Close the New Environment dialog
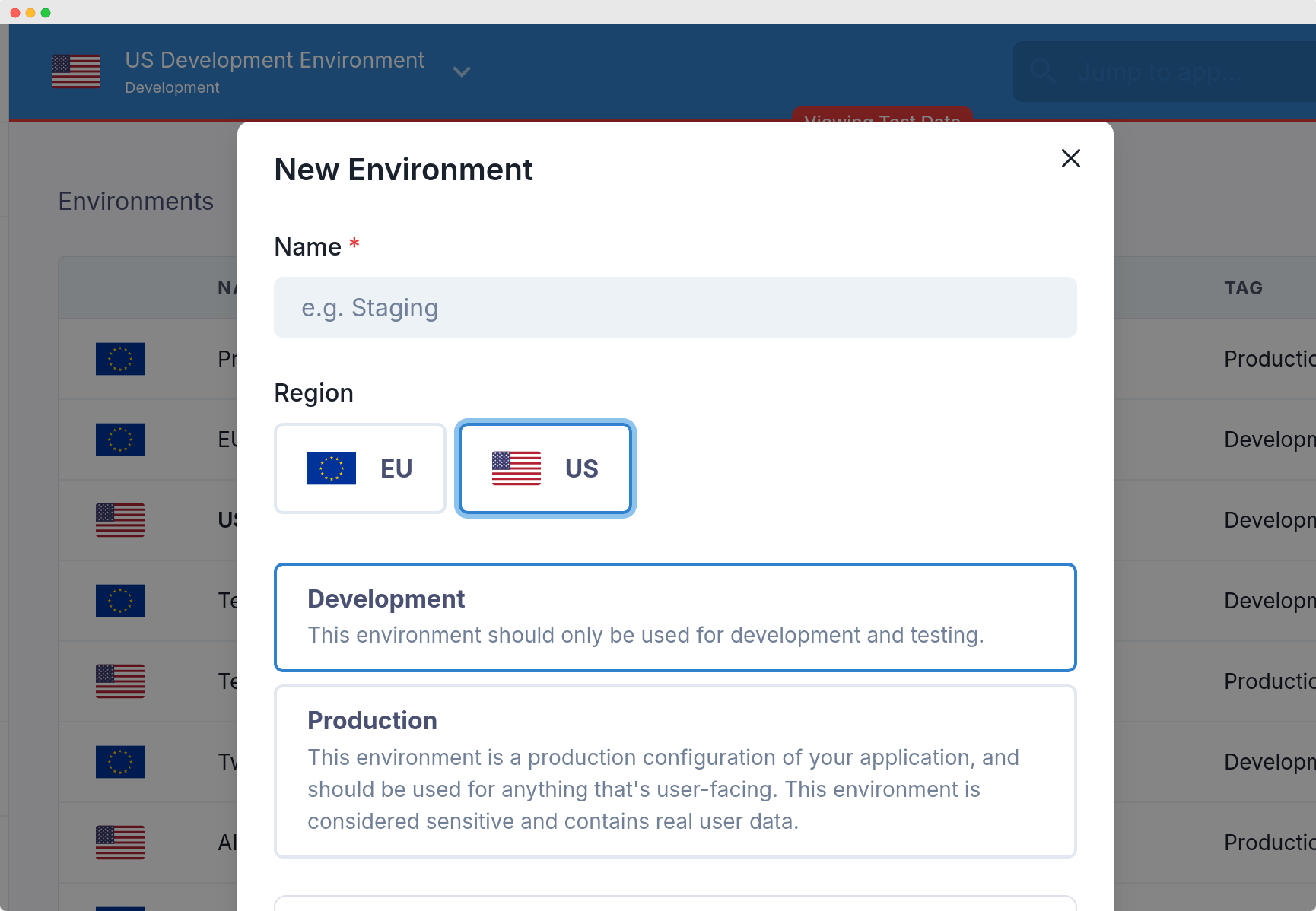The height and width of the screenshot is (911, 1316). [1070, 158]
